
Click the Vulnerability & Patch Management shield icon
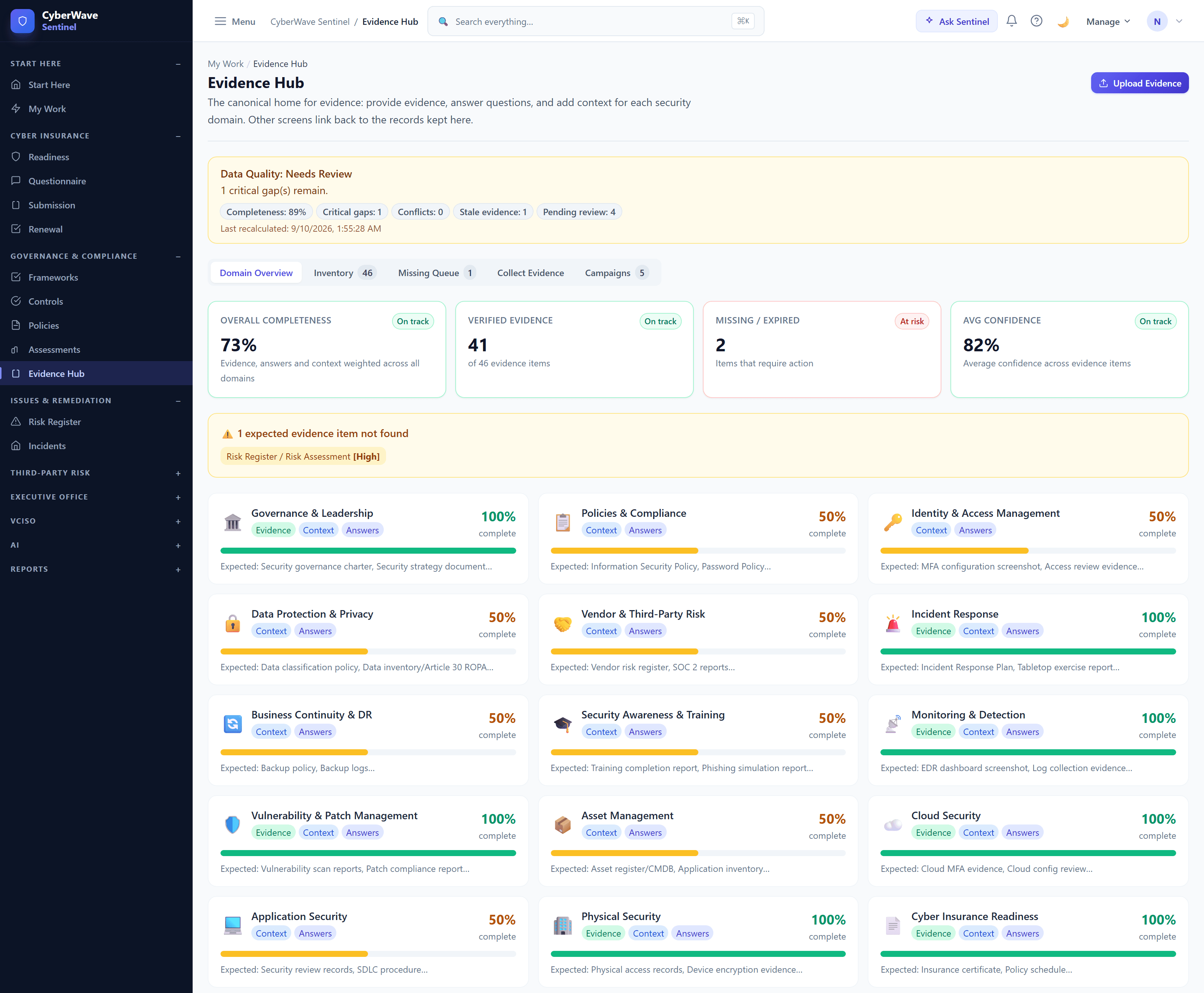click(232, 824)
